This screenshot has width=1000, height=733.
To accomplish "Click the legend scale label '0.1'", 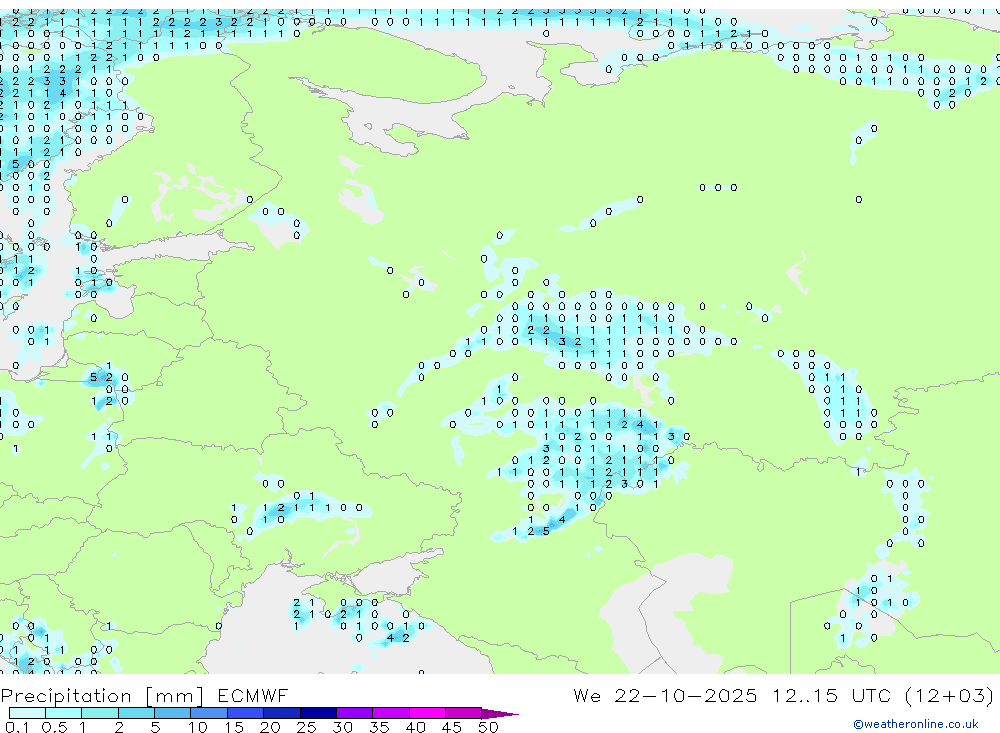I will (x=17, y=727).
